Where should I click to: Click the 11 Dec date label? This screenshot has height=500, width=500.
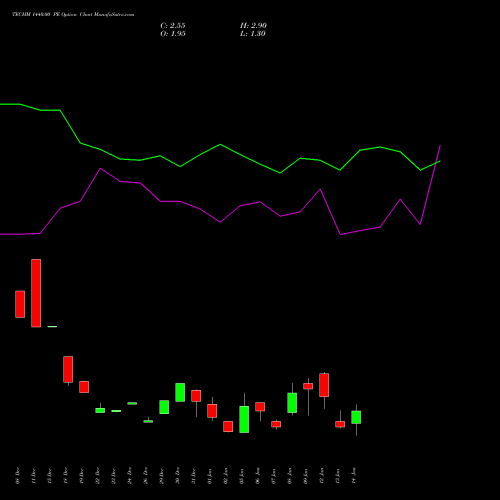(x=33, y=476)
